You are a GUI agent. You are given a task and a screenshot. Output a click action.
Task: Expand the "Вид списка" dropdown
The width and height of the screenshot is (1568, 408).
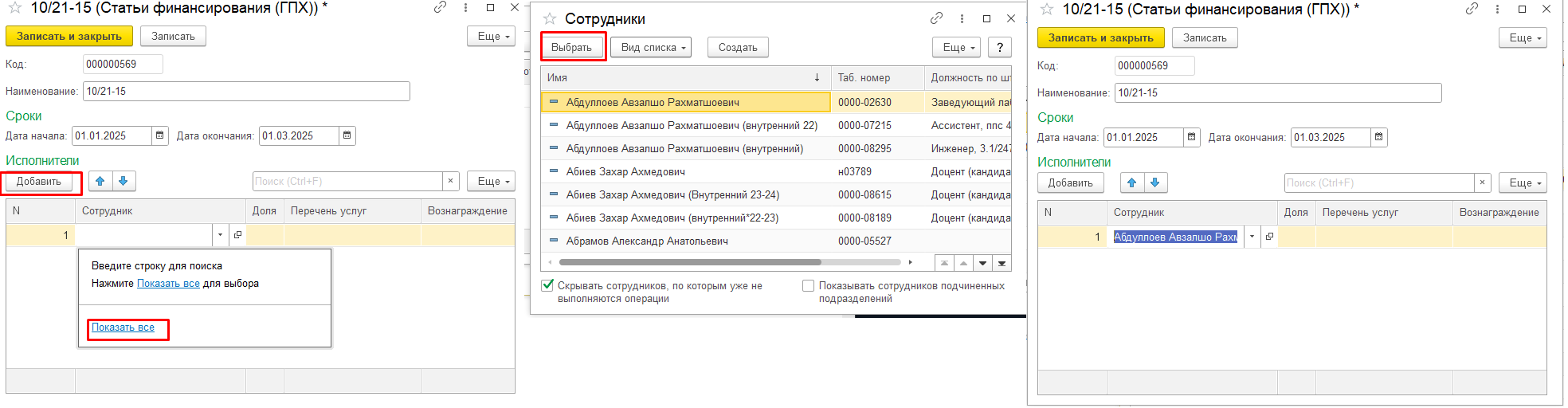pyautogui.click(x=653, y=48)
